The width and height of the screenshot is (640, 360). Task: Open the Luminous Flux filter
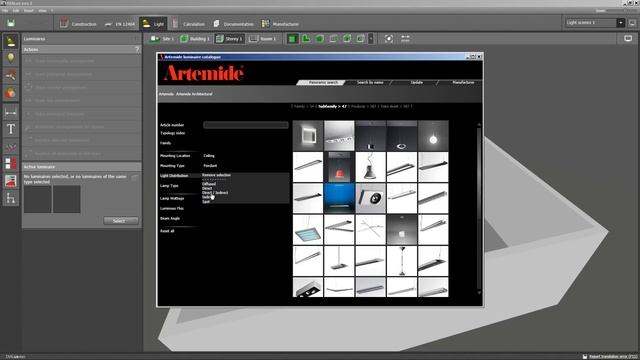[171, 209]
